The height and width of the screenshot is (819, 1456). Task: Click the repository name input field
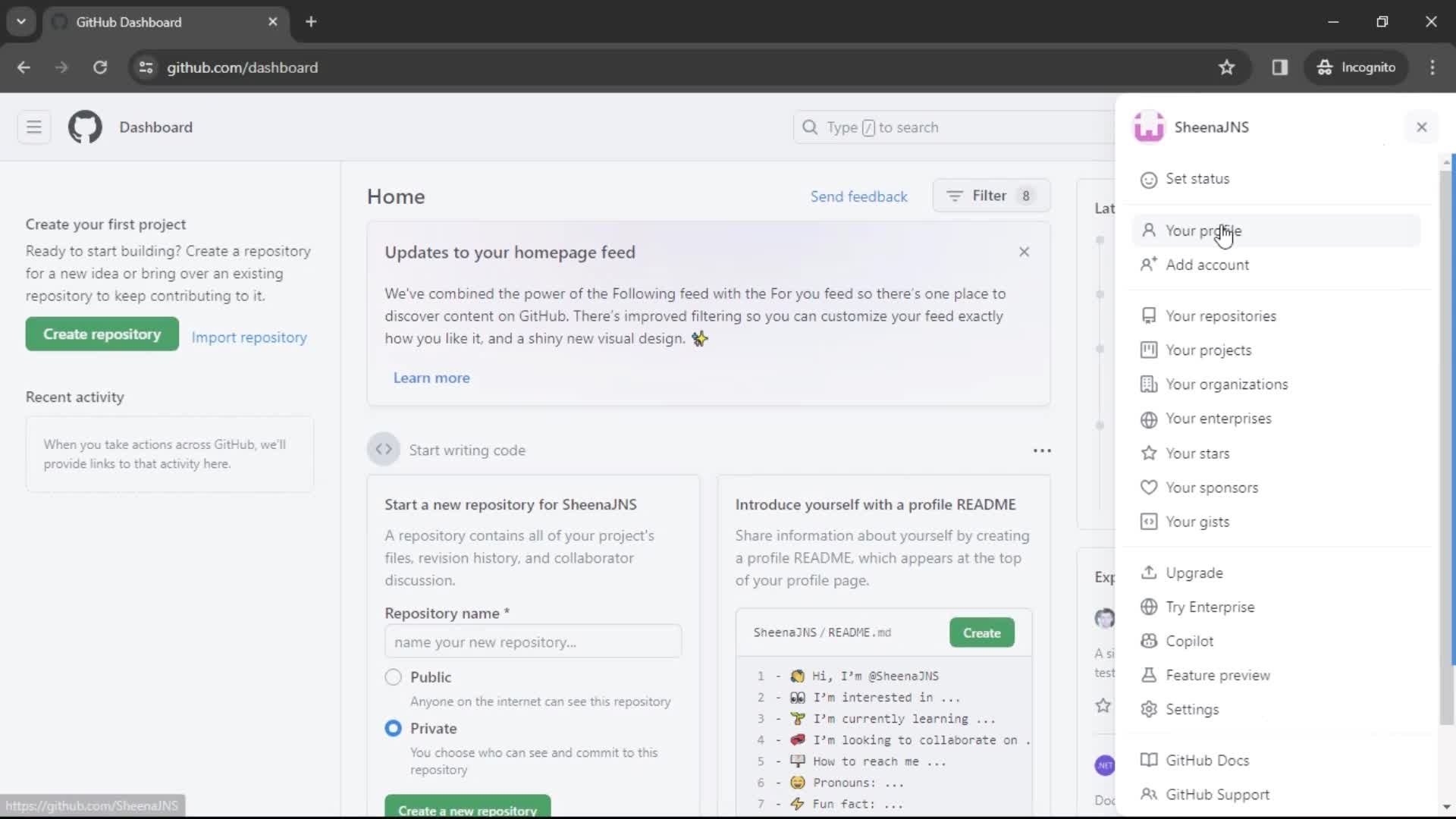pos(533,642)
